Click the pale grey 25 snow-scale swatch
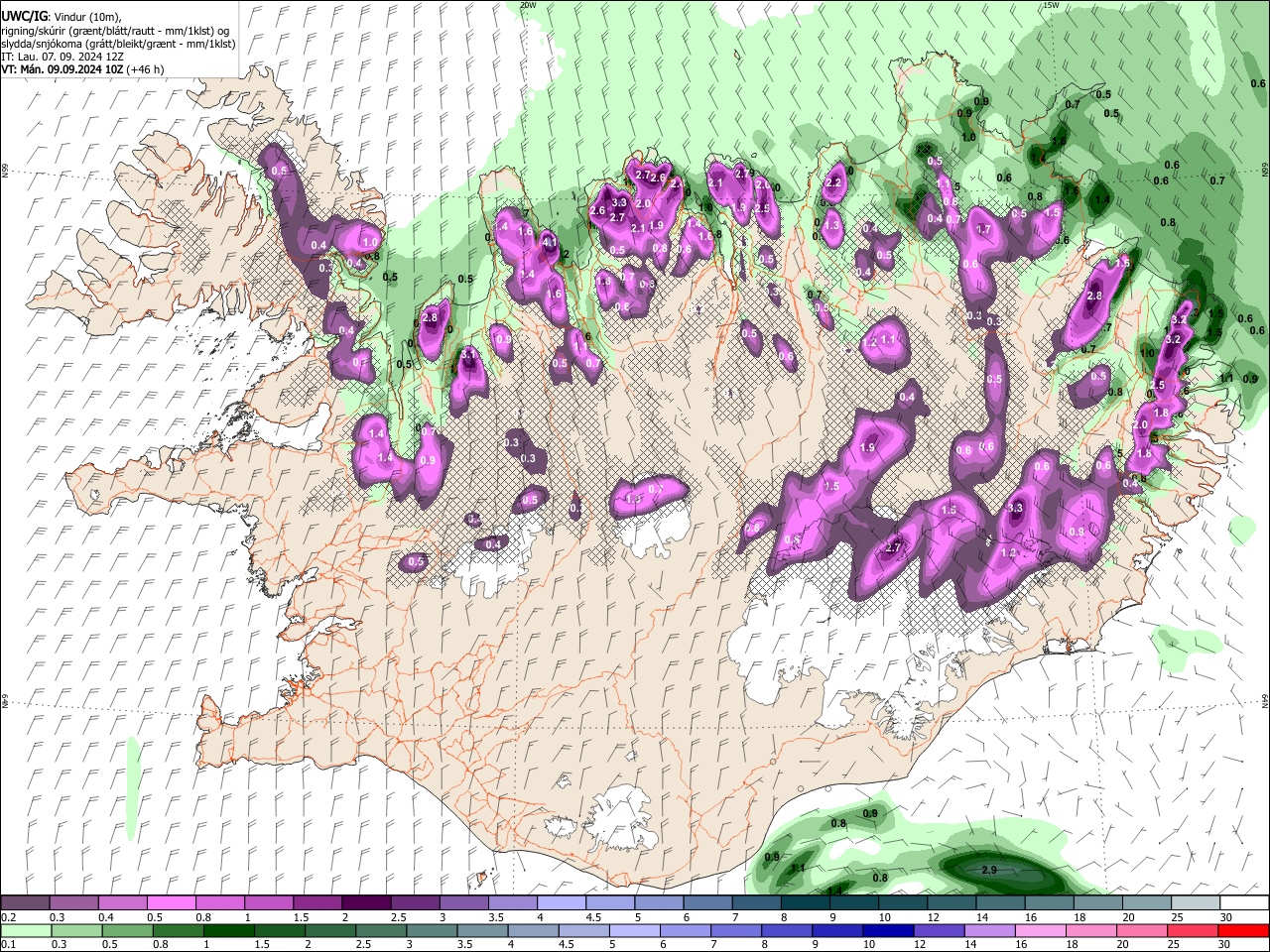The image size is (1270, 952). click(1196, 903)
